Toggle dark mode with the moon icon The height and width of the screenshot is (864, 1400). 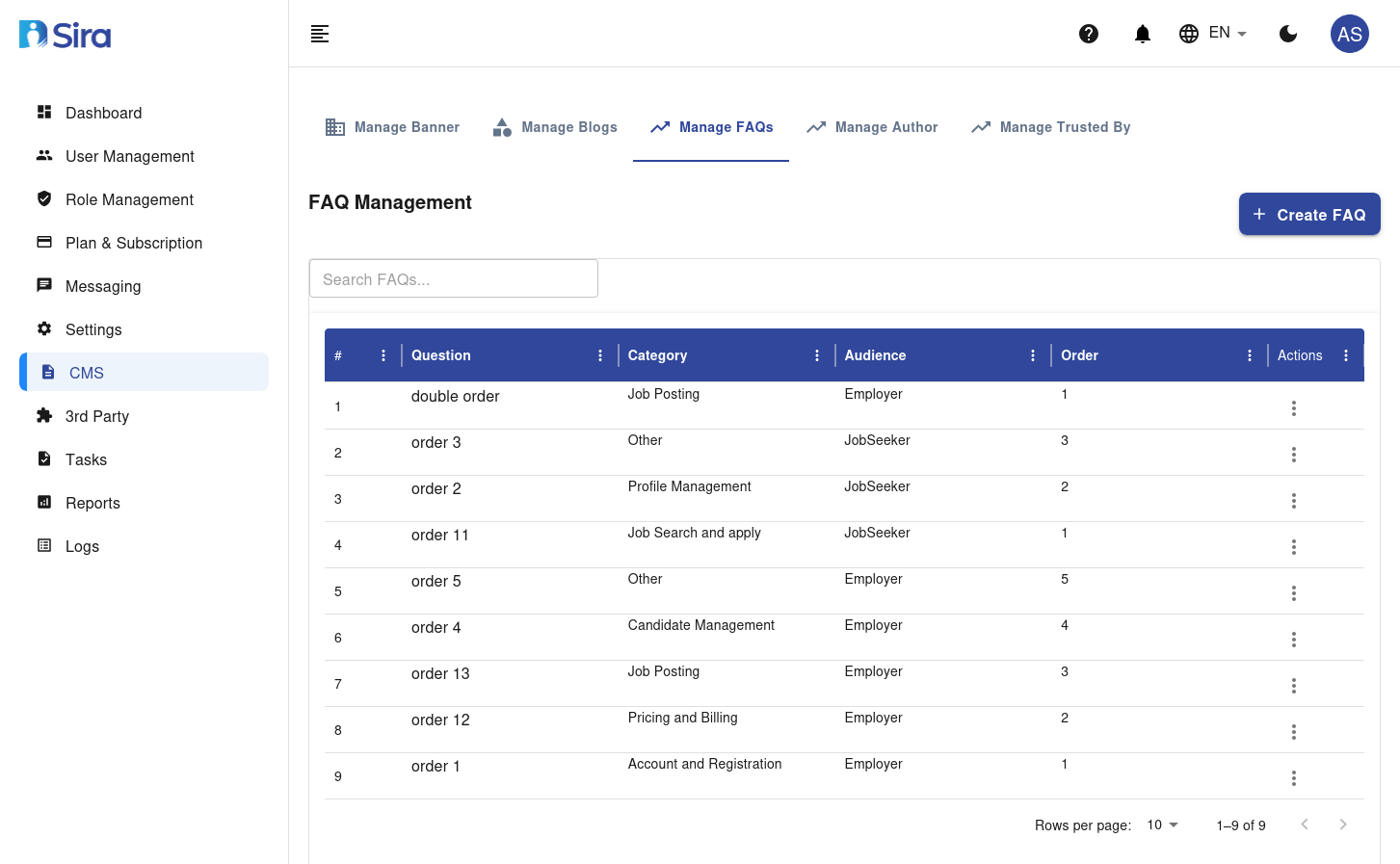(1288, 34)
